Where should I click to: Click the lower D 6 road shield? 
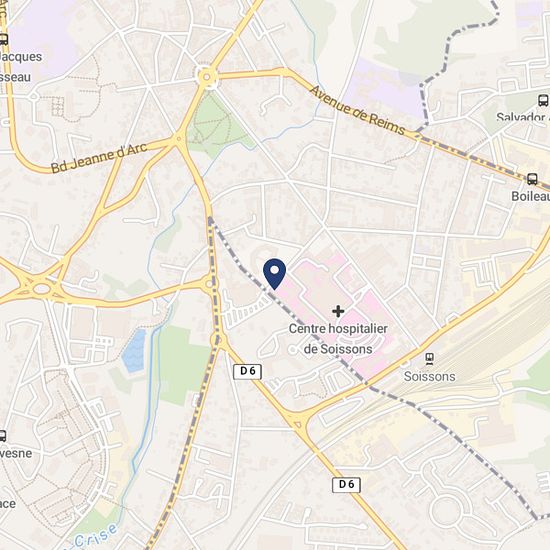pyautogui.click(x=346, y=484)
